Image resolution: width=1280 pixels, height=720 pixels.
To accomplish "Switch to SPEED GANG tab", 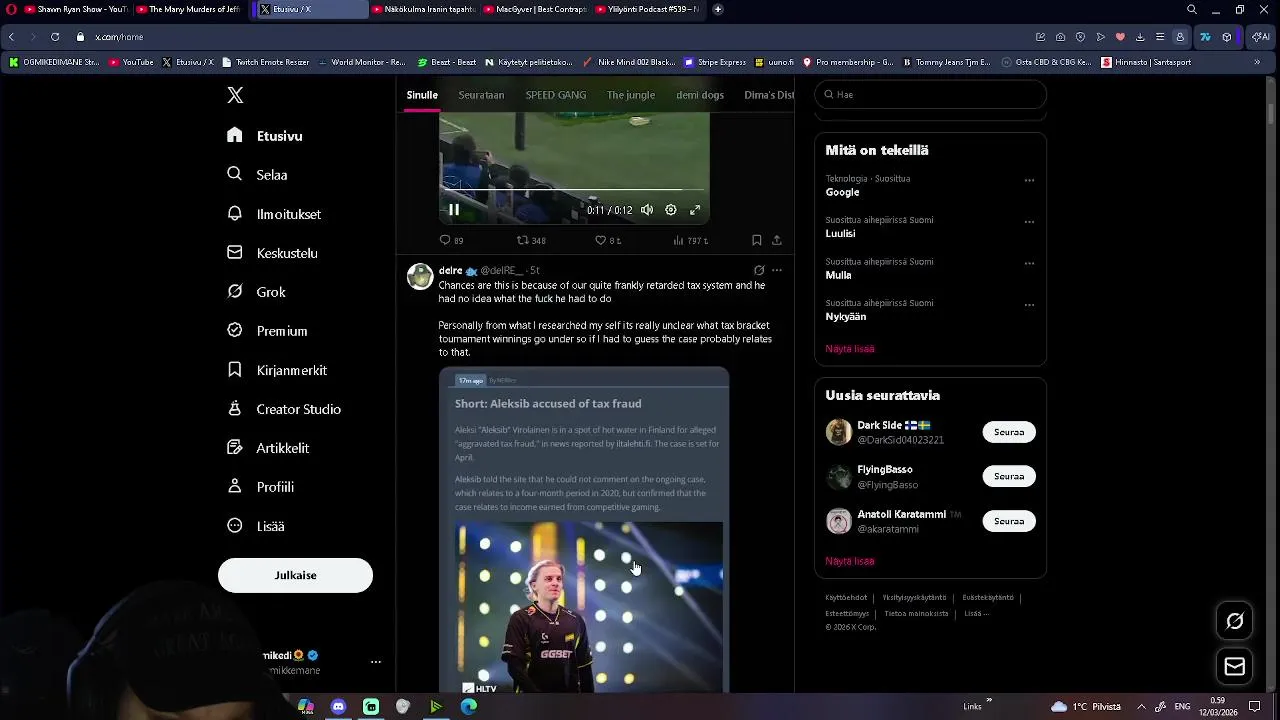I will coord(556,95).
